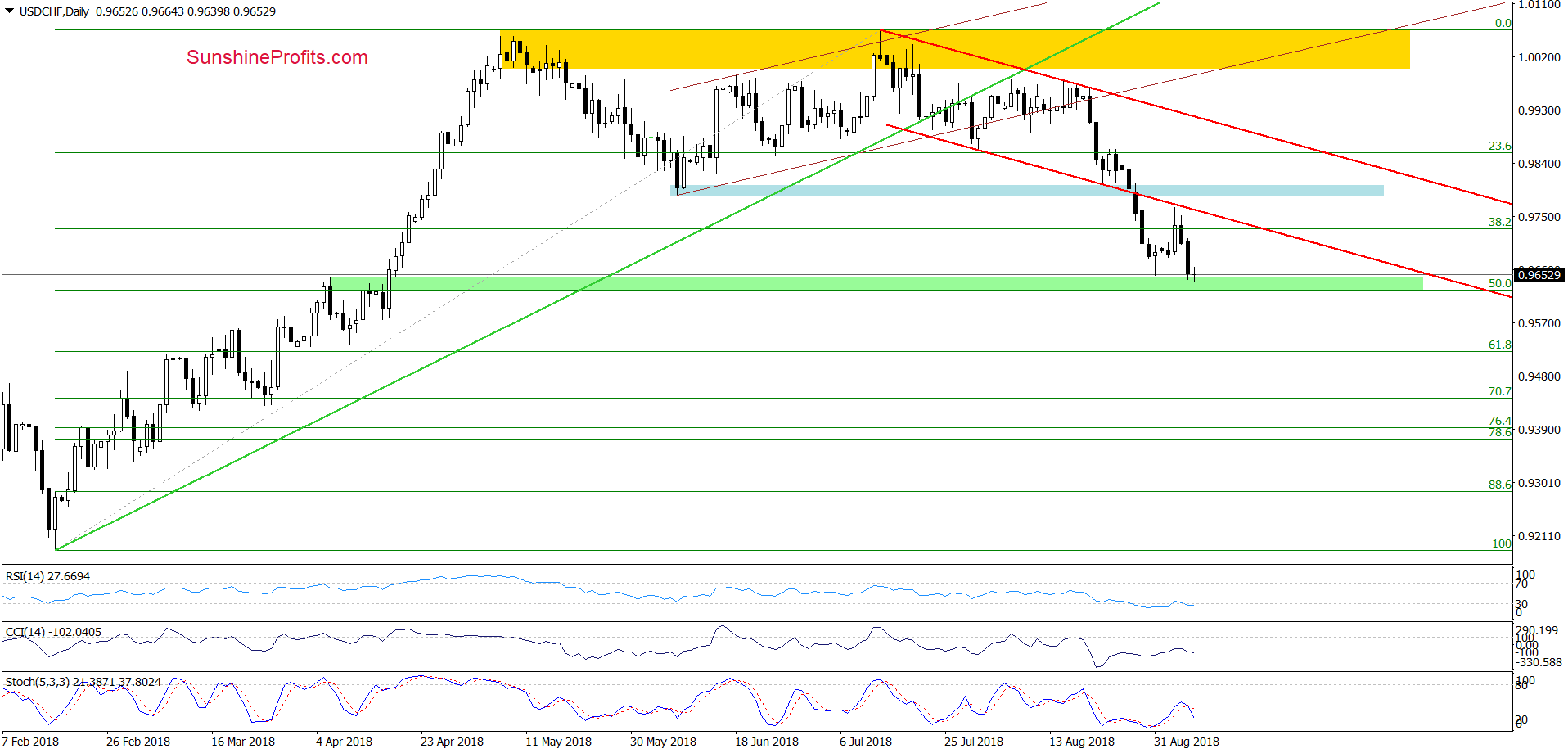This screenshot has height=753, width=1568.
Task: Select the 38.2 Fibonacci retracement label
Action: point(1499,222)
